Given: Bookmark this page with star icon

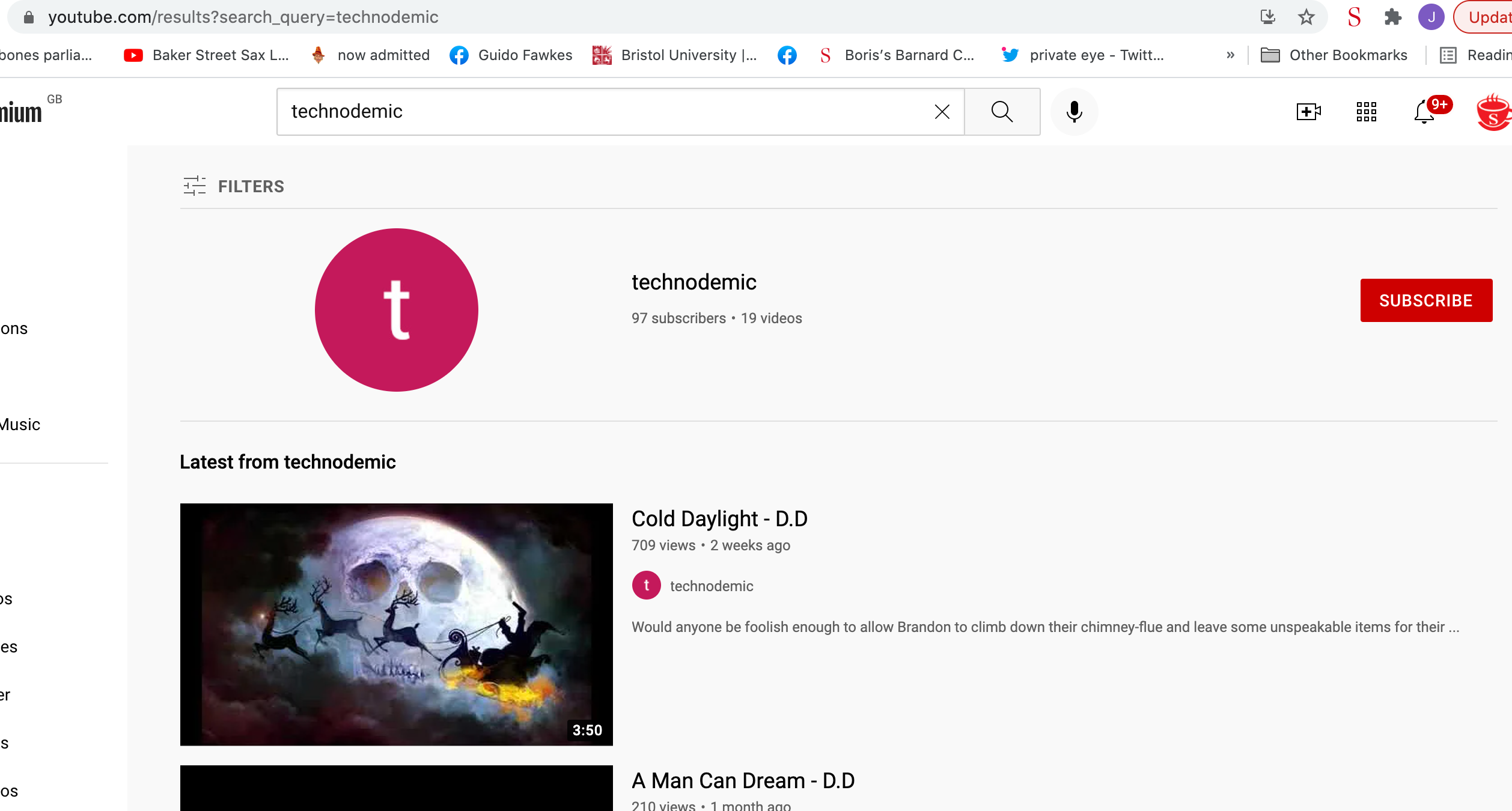Looking at the screenshot, I should (1306, 17).
